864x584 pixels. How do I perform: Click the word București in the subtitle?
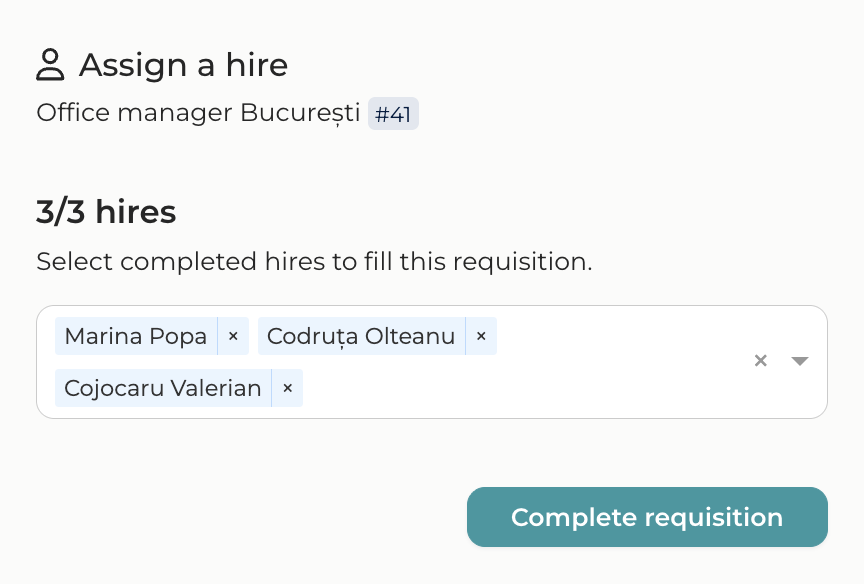click(x=300, y=113)
